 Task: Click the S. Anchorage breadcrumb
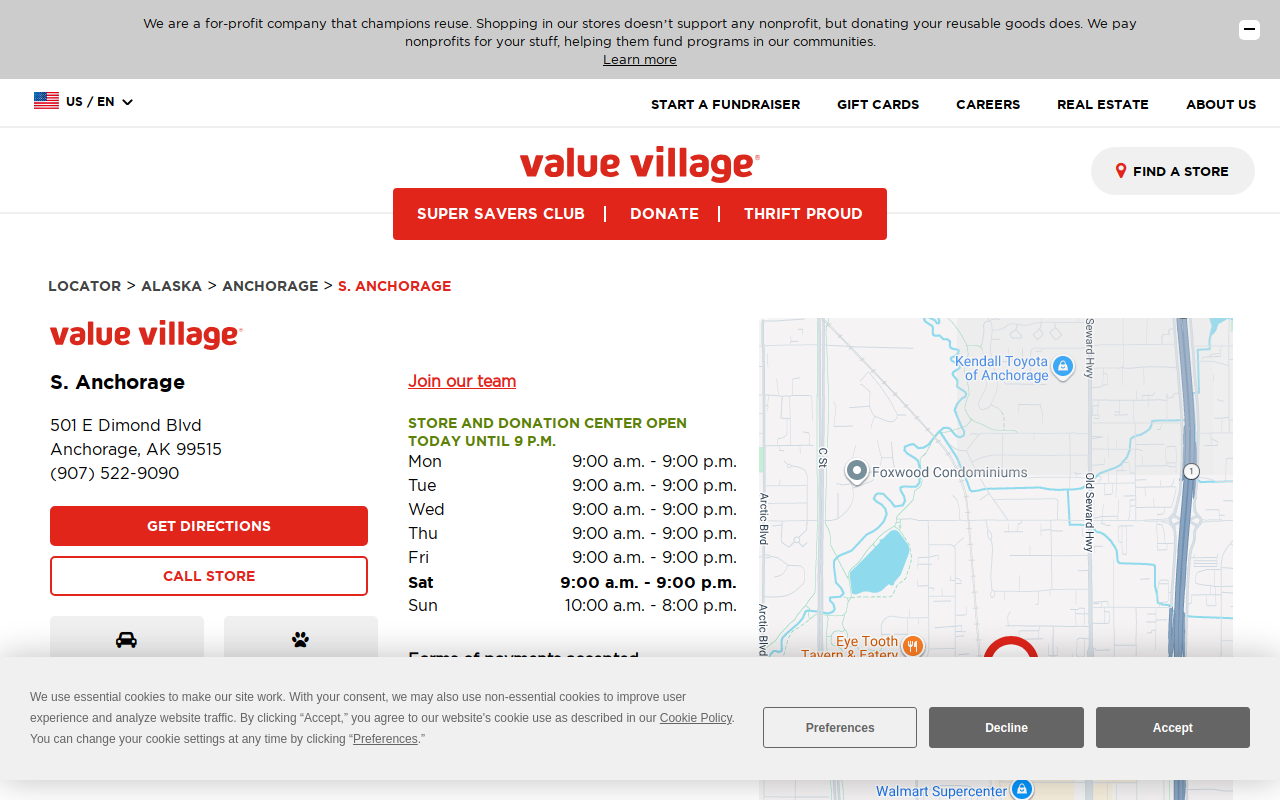click(395, 286)
